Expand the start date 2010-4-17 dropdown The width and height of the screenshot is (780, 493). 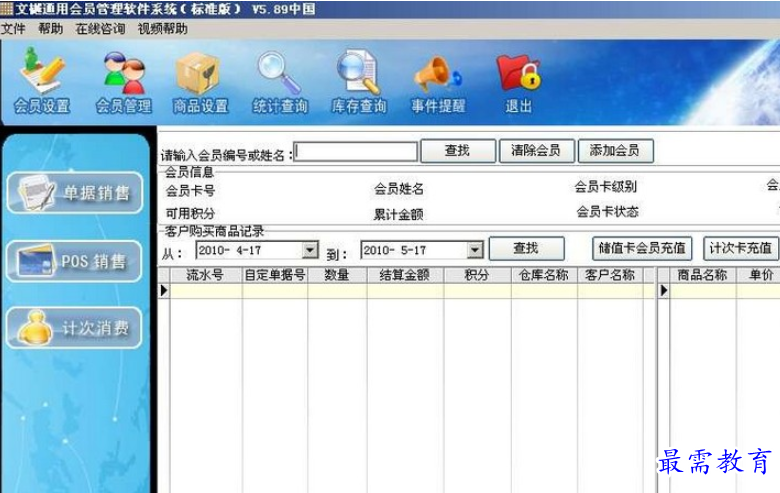click(310, 250)
